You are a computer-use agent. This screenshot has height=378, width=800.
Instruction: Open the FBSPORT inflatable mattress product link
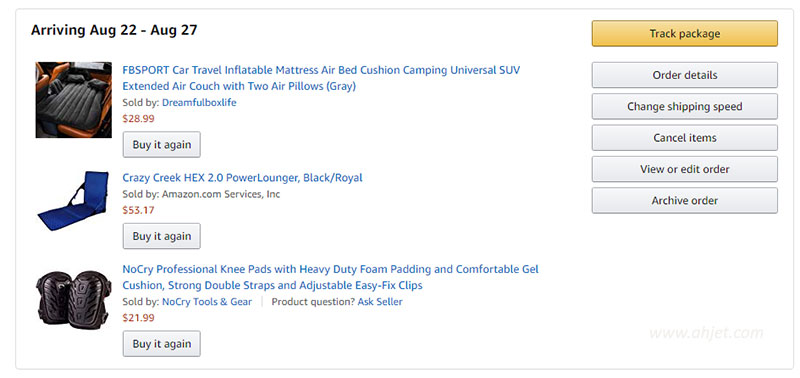pos(321,78)
